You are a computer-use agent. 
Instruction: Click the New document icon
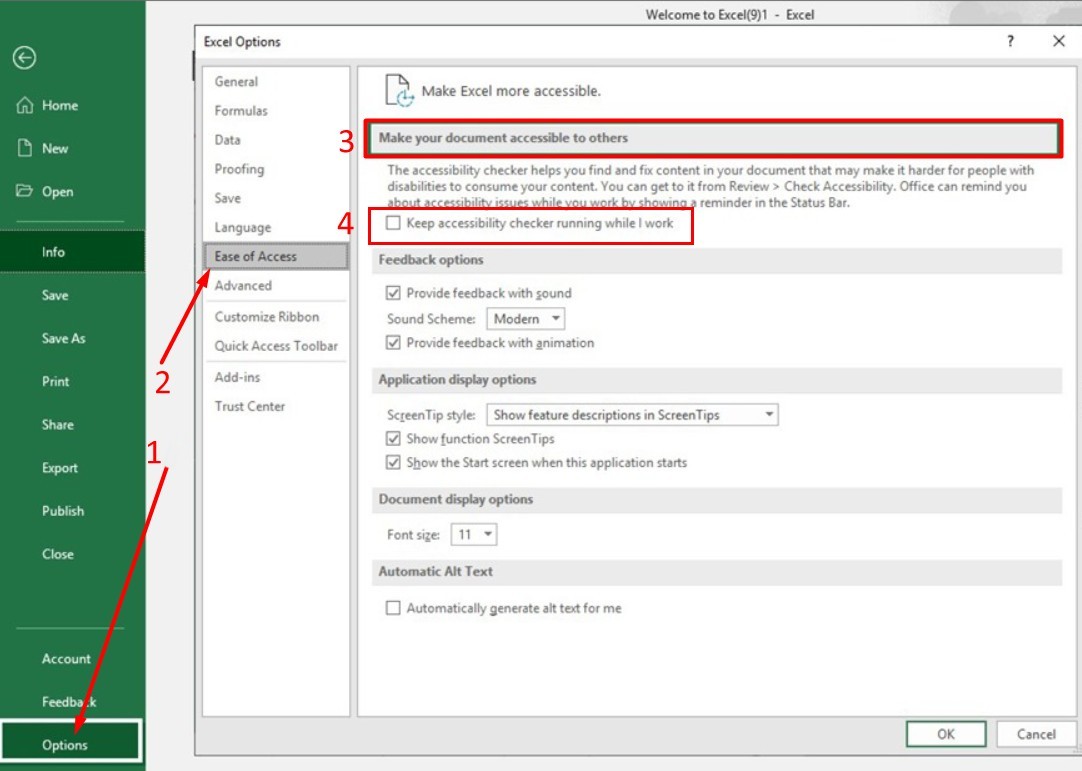(25, 148)
